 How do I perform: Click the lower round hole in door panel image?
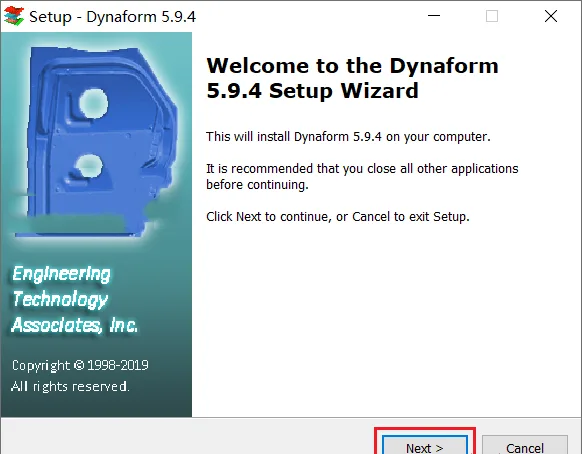(x=89, y=166)
